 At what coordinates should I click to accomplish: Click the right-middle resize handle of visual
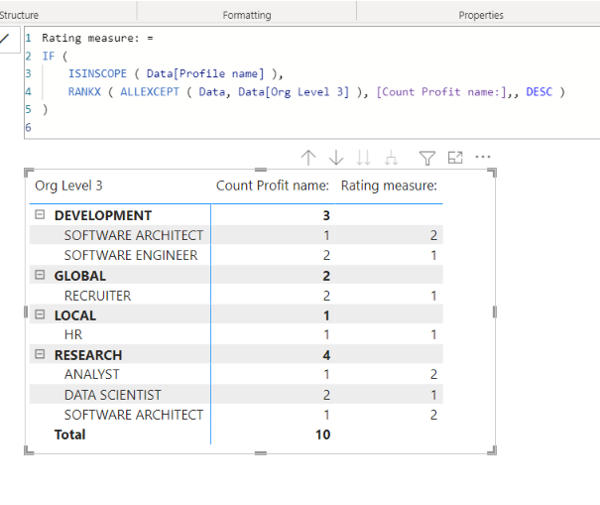494,312
